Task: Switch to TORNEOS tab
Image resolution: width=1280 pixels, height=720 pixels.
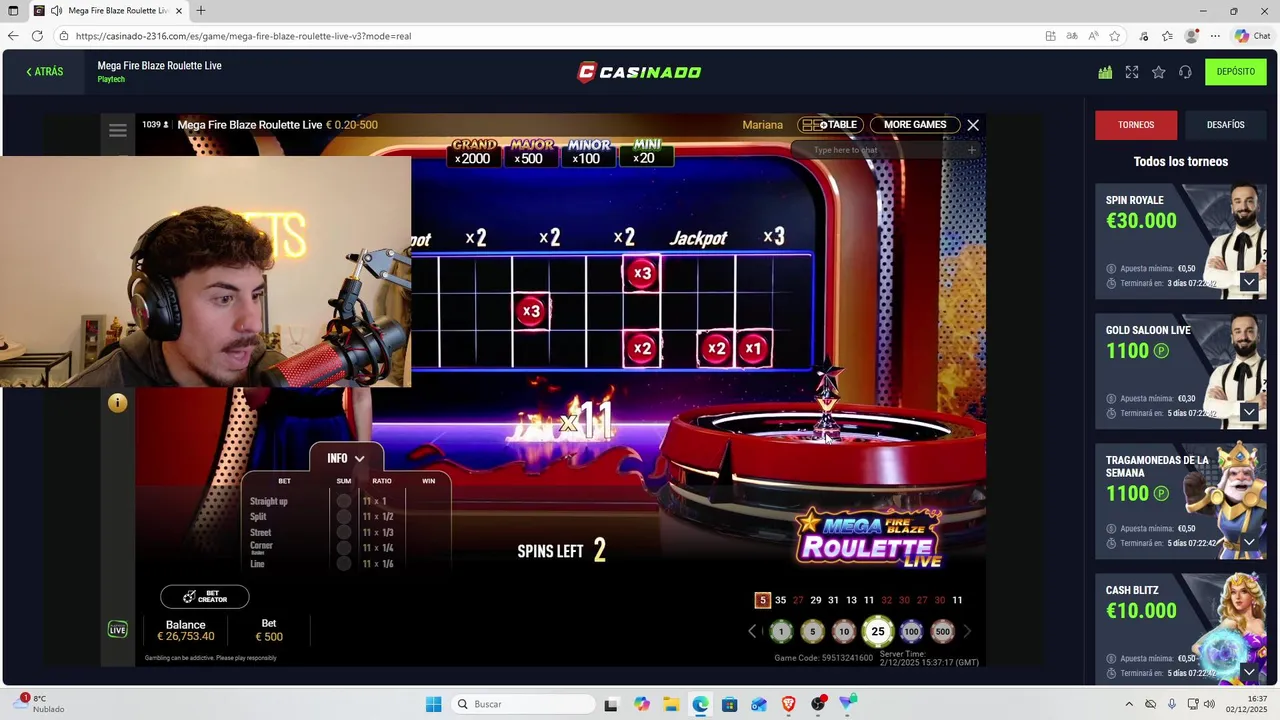Action: coord(1136,125)
